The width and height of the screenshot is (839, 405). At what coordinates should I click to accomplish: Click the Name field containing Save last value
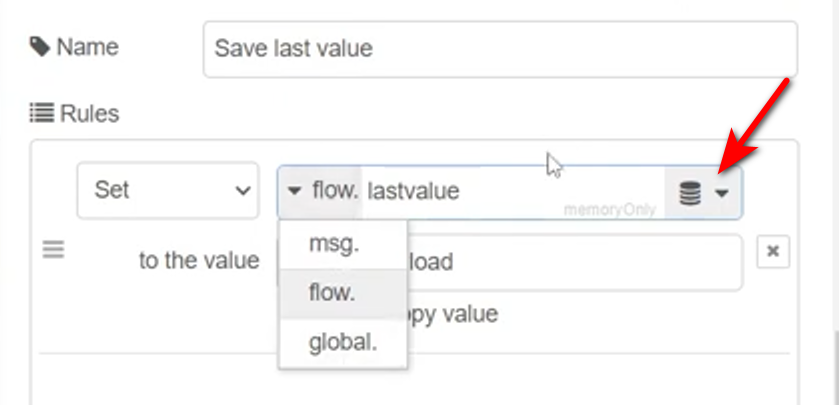(x=500, y=49)
